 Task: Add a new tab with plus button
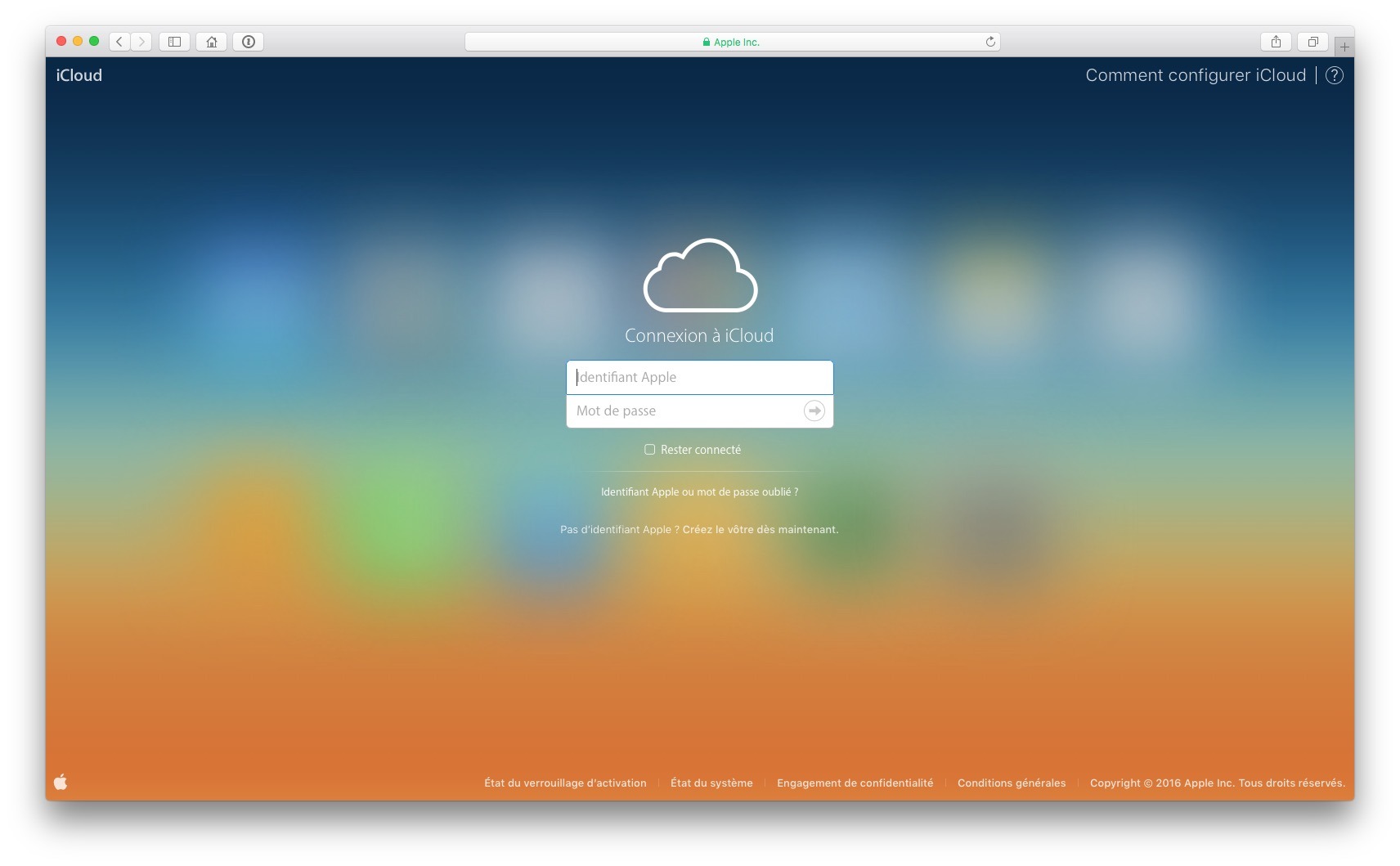1344,47
